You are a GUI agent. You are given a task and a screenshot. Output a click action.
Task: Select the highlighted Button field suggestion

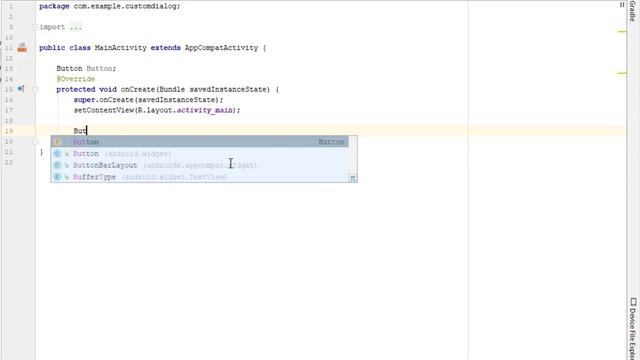click(x=200, y=142)
